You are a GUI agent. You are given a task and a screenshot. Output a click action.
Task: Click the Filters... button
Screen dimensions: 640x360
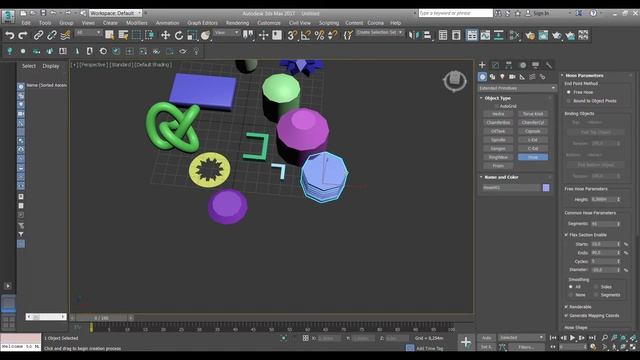click(526, 347)
